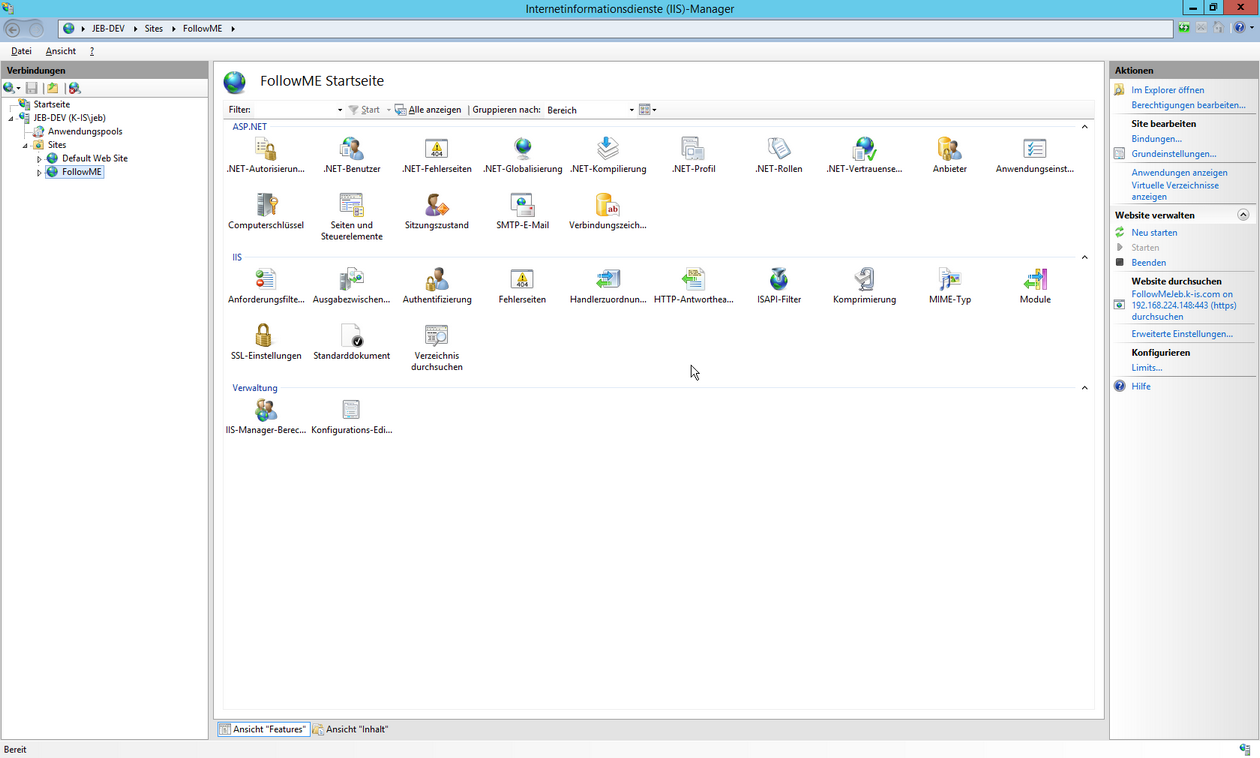Screen dimensions: 1260x758
Task: Open Grundeinstellungen link
Action: [1173, 154]
